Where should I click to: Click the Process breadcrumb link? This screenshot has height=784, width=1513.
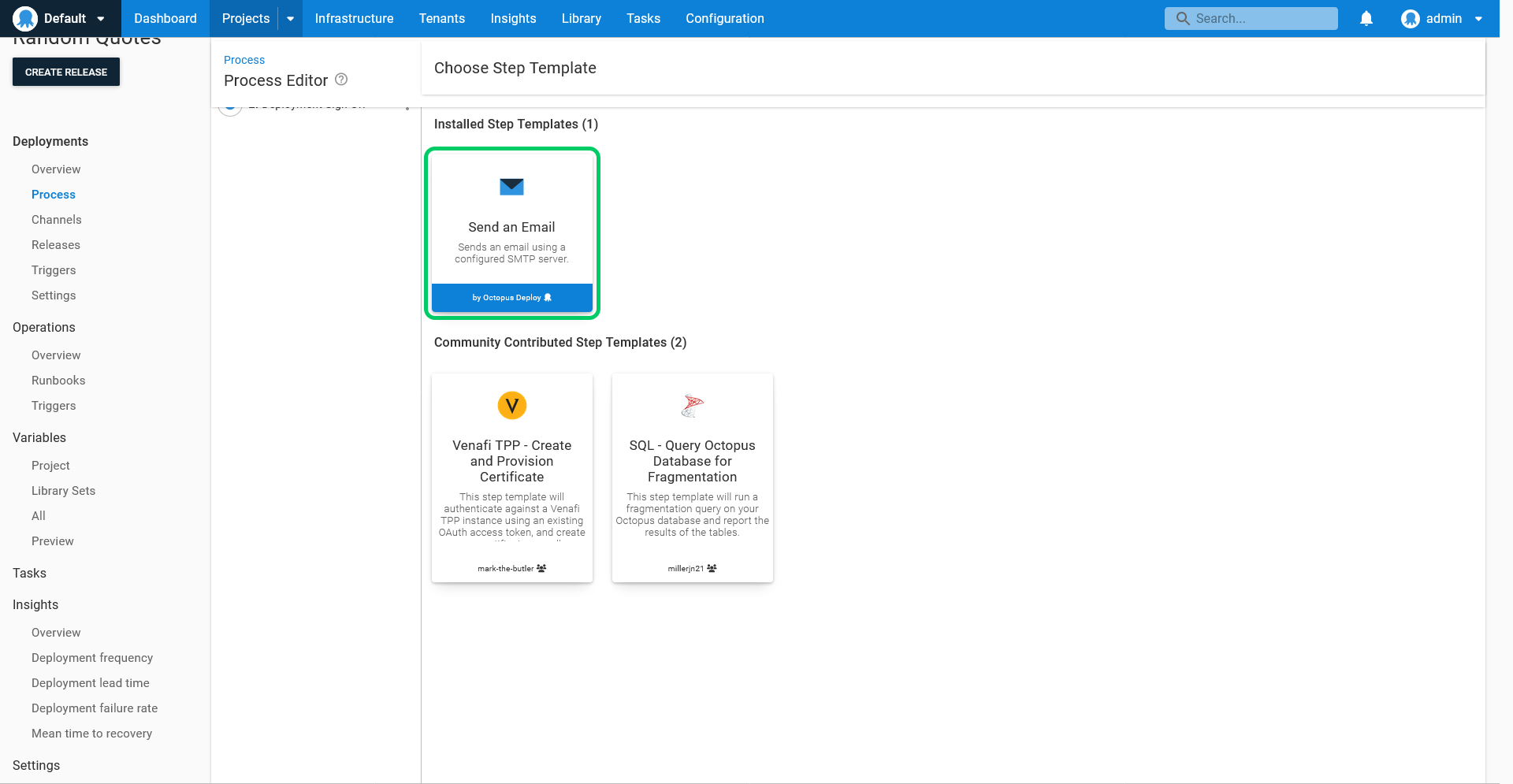click(x=244, y=60)
